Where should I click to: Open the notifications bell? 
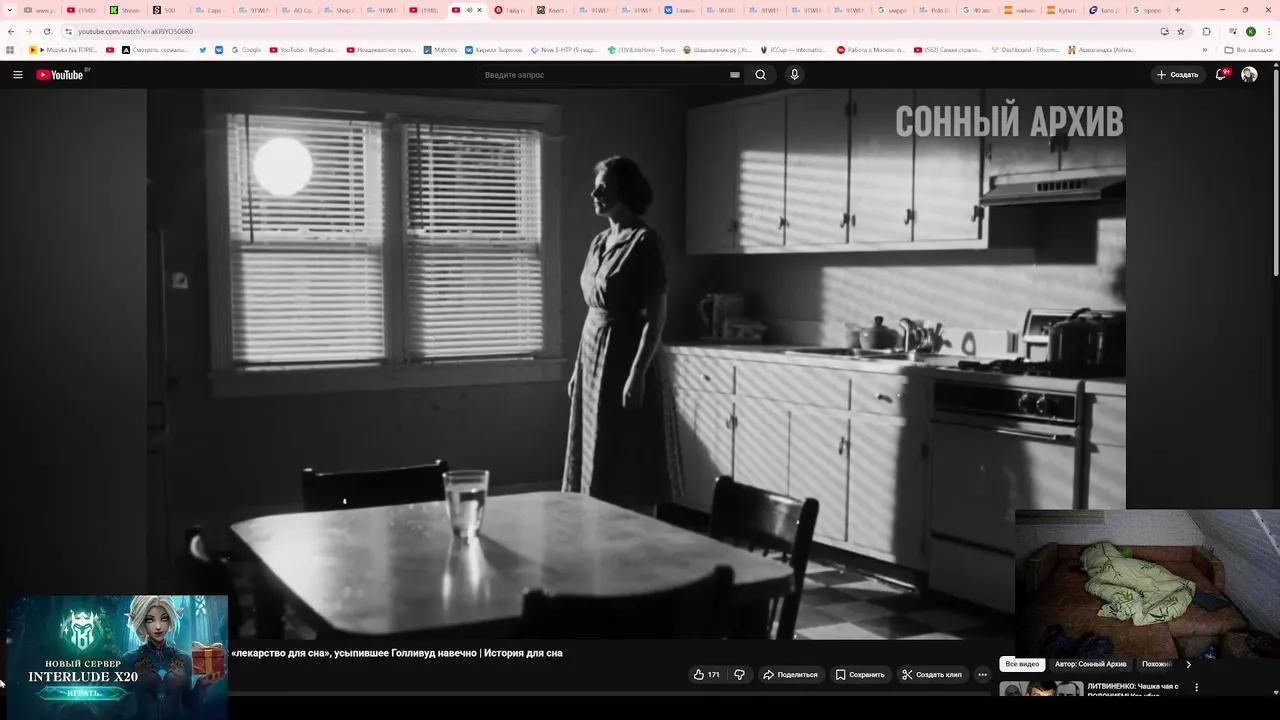[1220, 75]
